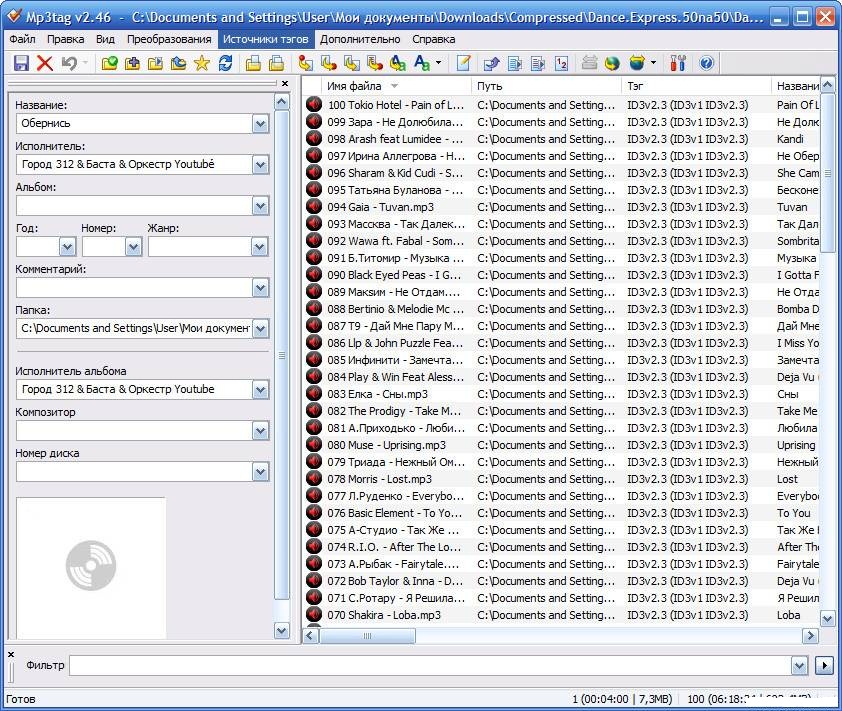Click the Название field containing 'Обернись'

coord(134,124)
